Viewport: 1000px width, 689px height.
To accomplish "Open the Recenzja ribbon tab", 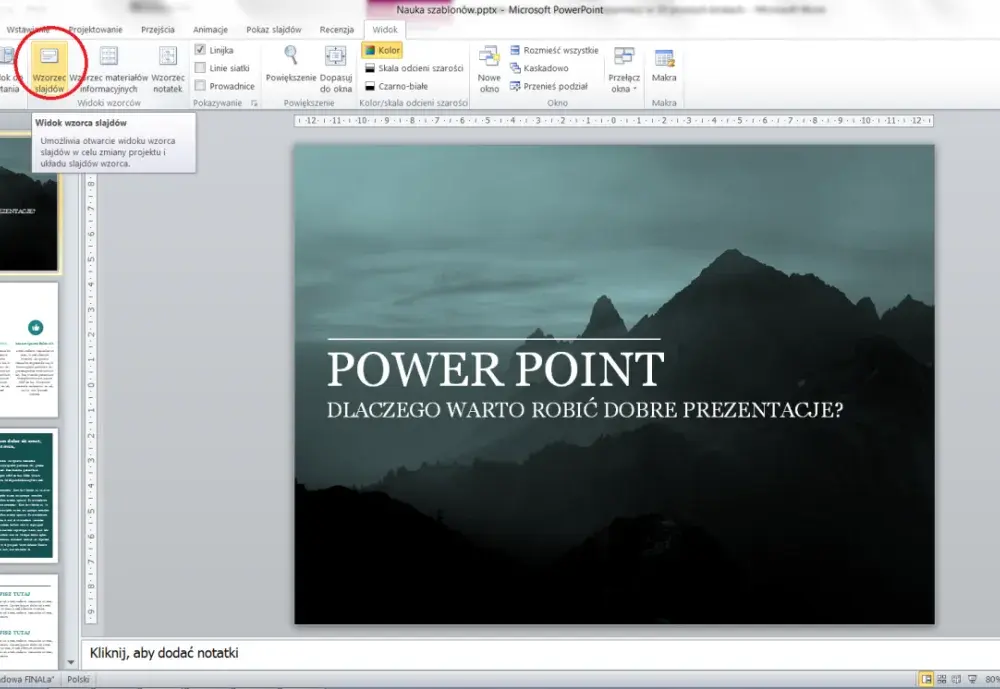I will tap(337, 29).
